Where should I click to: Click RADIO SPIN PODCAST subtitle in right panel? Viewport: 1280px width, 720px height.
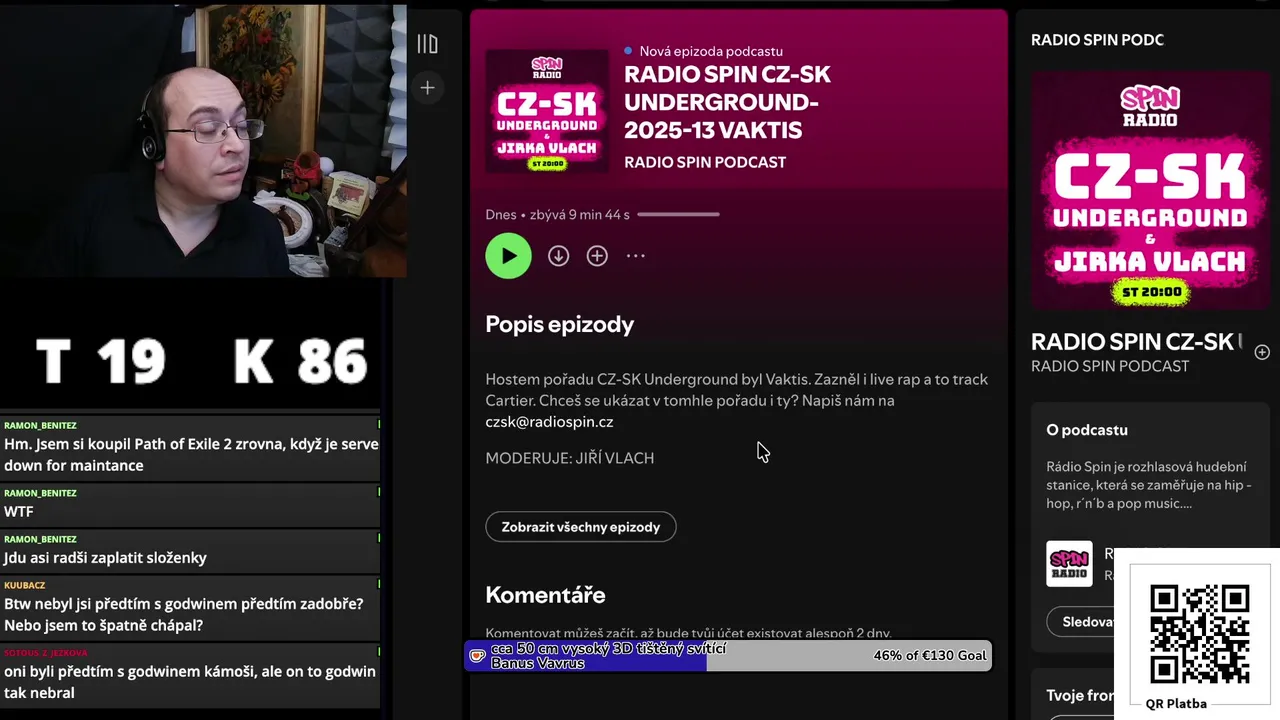tap(1110, 366)
